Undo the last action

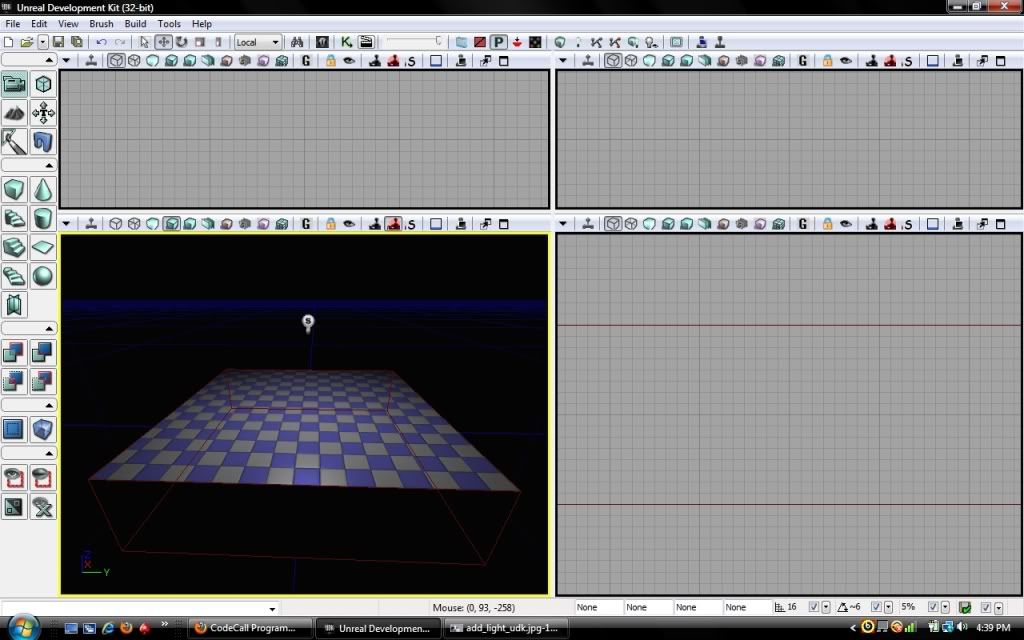tap(101, 42)
